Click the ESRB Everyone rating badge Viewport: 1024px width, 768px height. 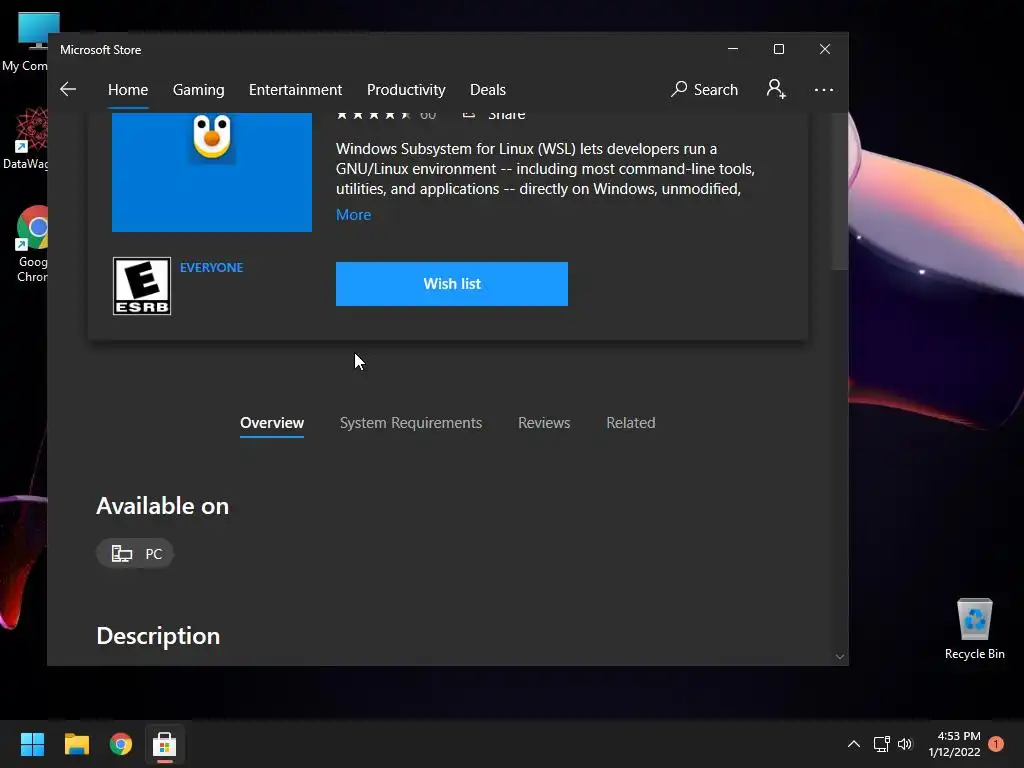(142, 286)
